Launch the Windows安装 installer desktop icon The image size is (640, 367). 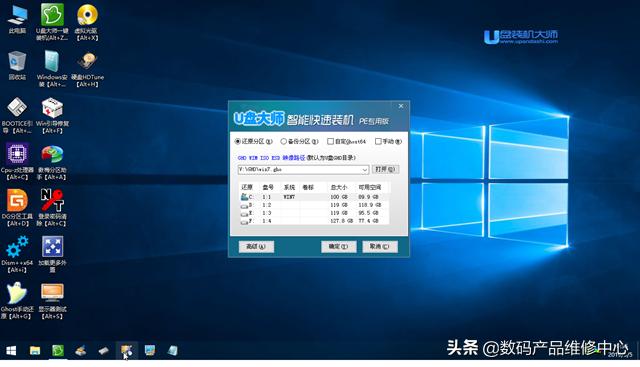pos(52,69)
